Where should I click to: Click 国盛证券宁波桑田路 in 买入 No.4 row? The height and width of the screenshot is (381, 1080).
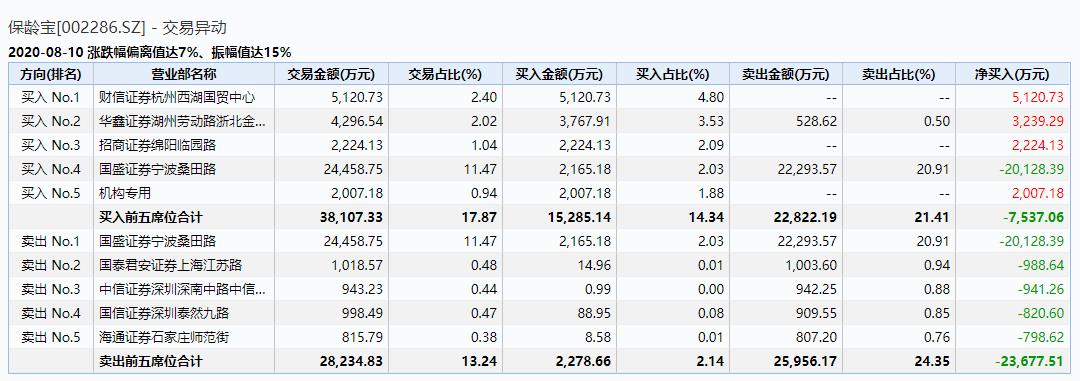tap(158, 169)
